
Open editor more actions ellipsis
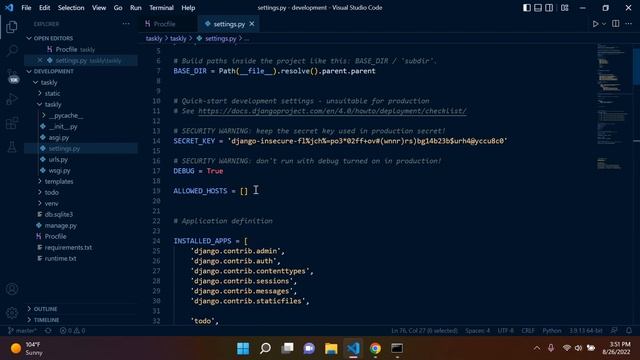pos(629,24)
